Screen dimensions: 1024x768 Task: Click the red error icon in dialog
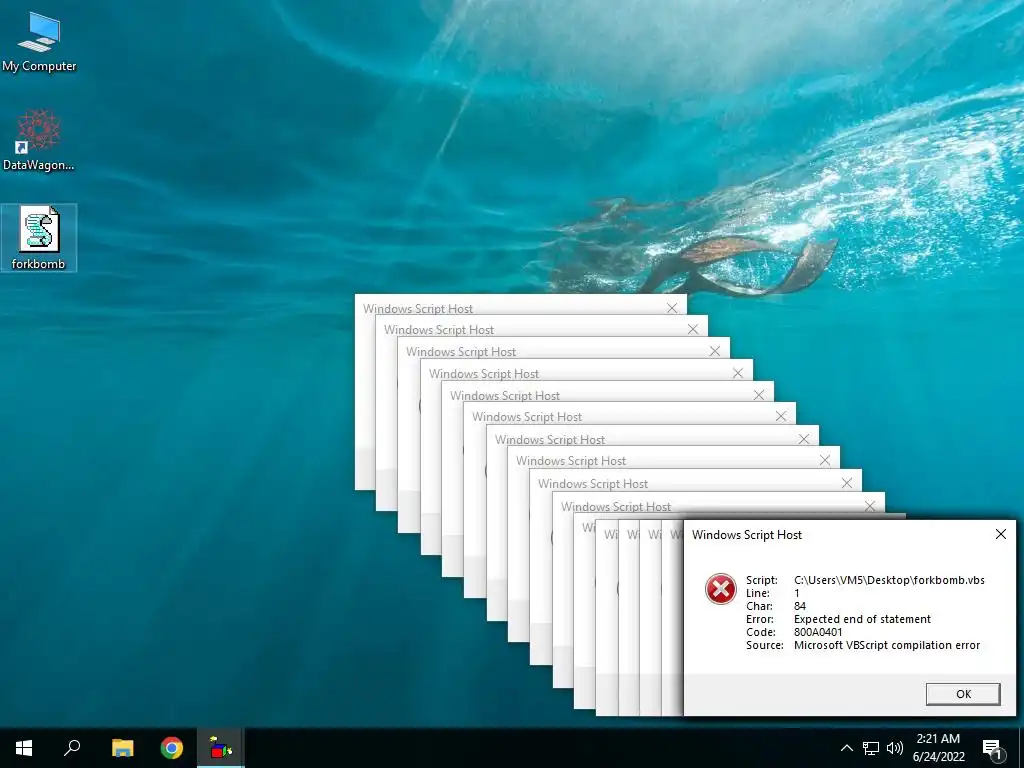(720, 589)
